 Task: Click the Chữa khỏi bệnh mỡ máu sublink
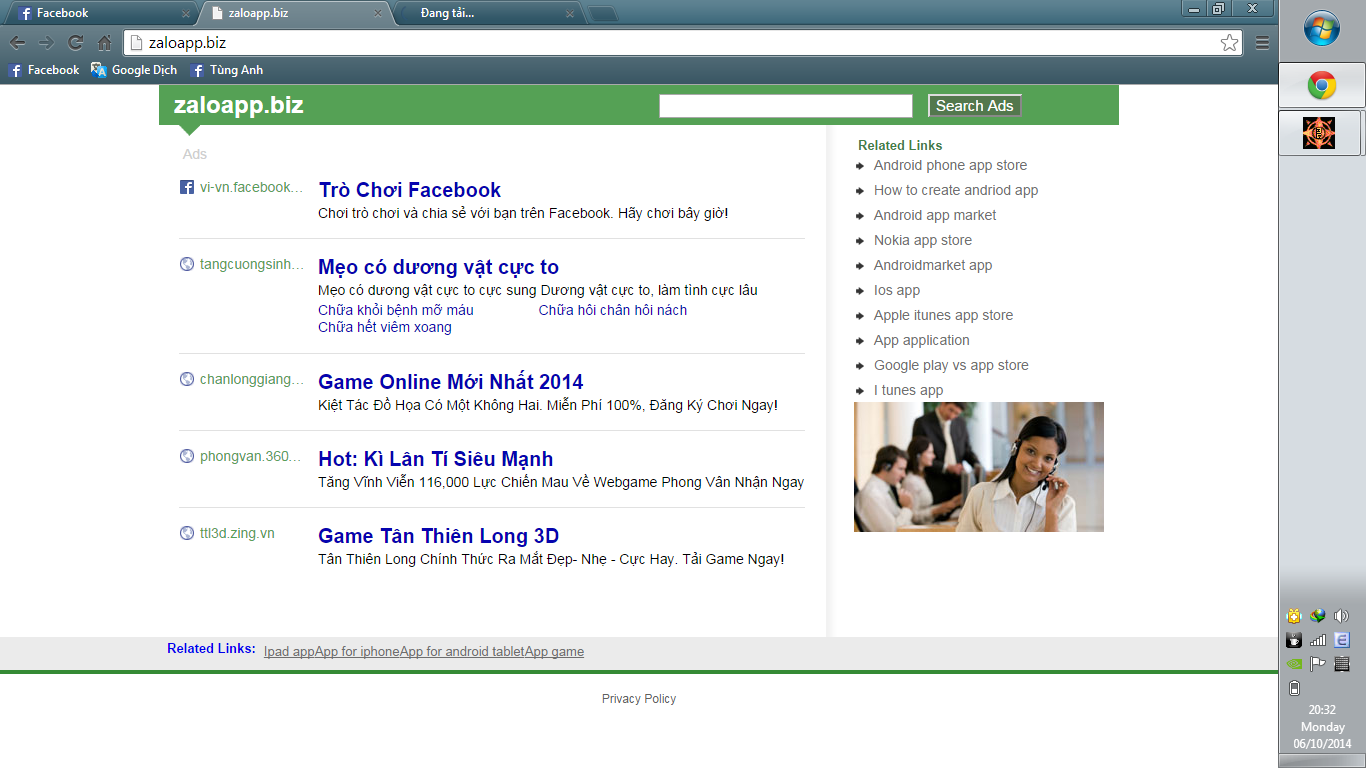click(x=396, y=310)
